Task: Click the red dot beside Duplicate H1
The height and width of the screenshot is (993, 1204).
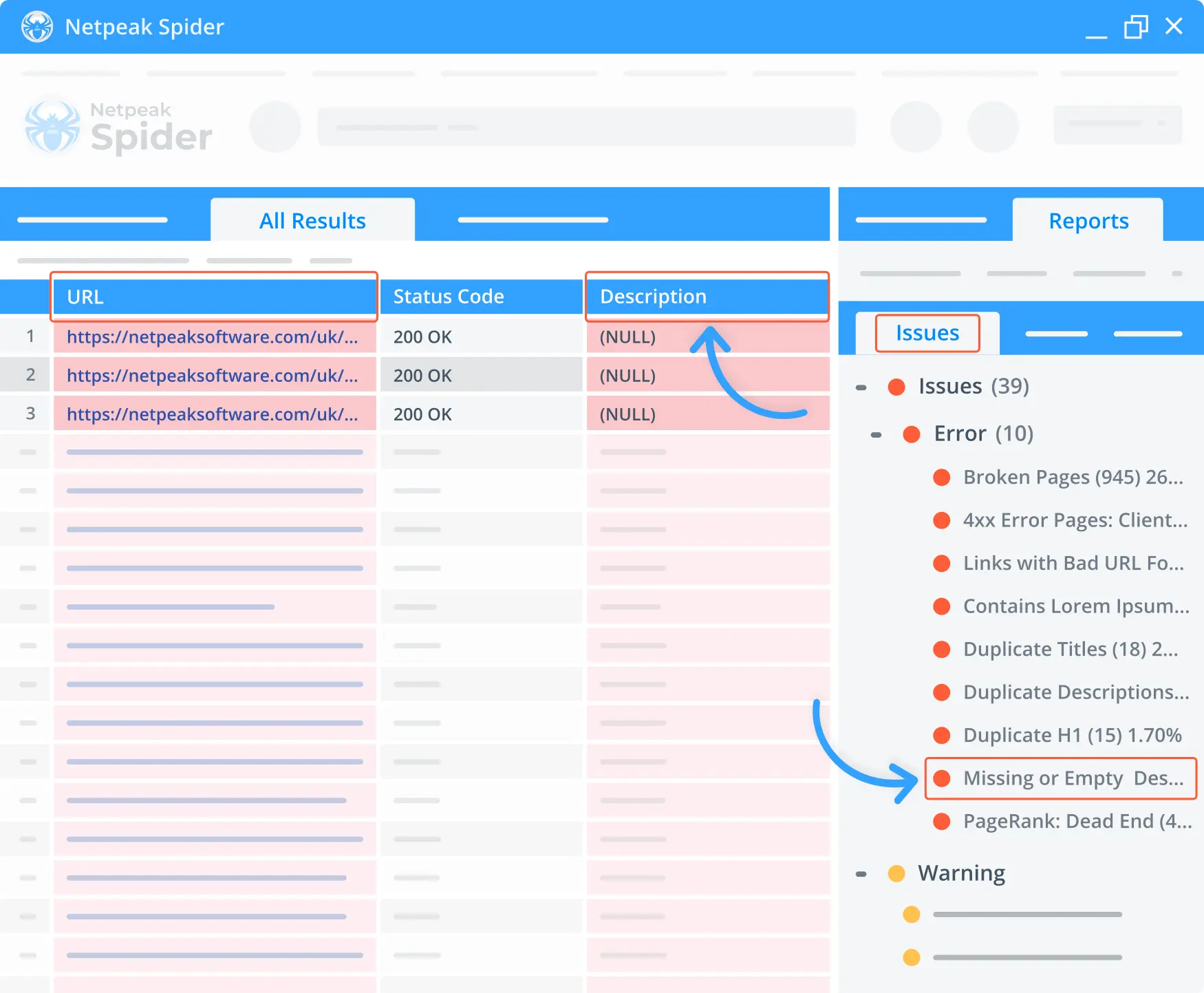Action: 941,735
